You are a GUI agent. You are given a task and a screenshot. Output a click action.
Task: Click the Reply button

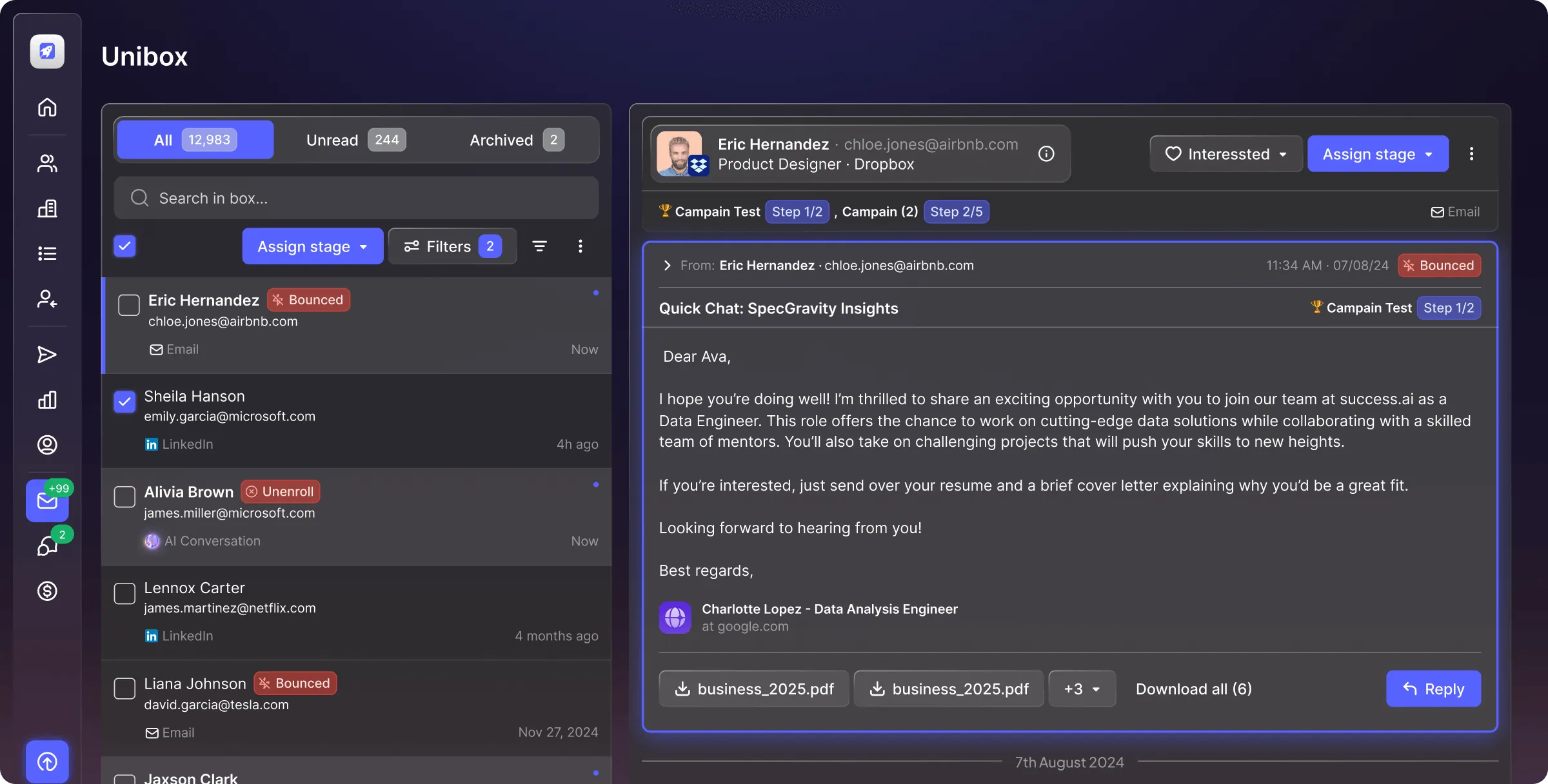(x=1433, y=689)
